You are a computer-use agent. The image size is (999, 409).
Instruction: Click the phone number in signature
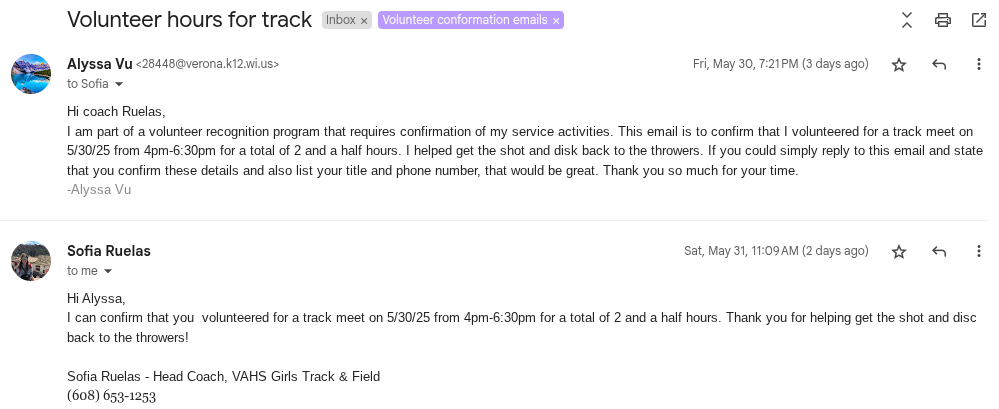tap(111, 396)
